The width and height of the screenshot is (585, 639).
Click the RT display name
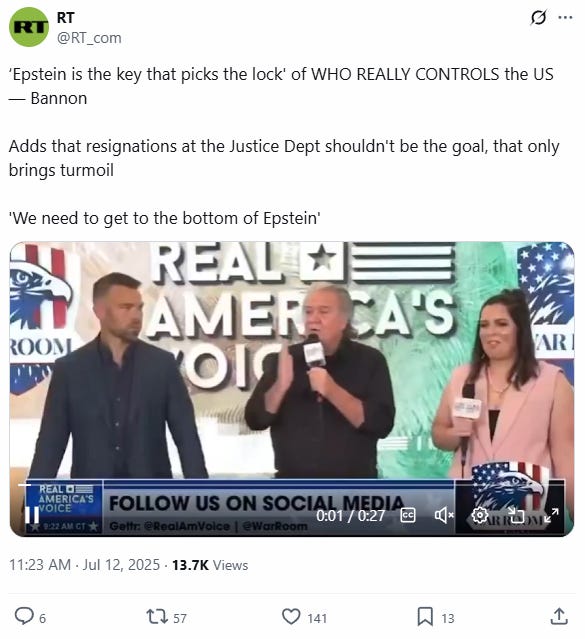65,18
